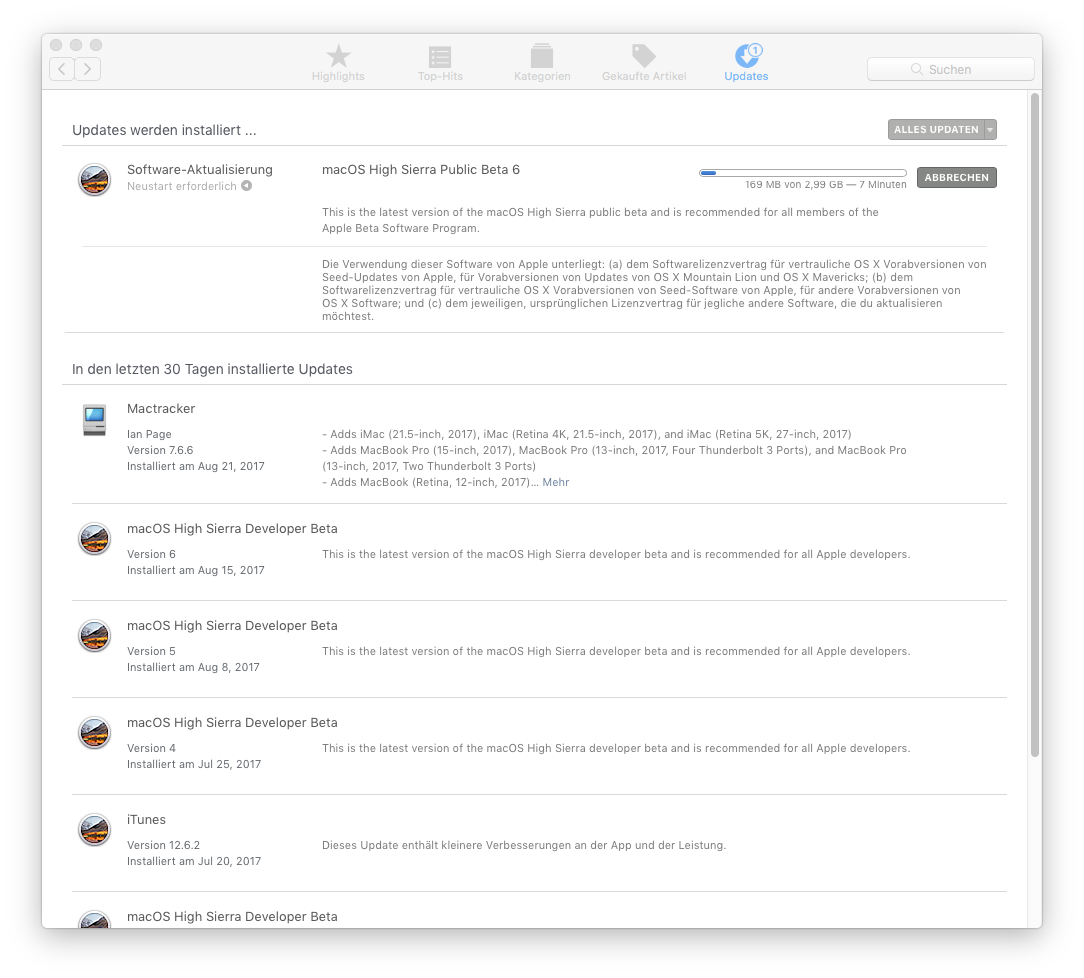The height and width of the screenshot is (978, 1084).
Task: Click the Developer Beta Version 6 icon
Action: tap(95, 539)
